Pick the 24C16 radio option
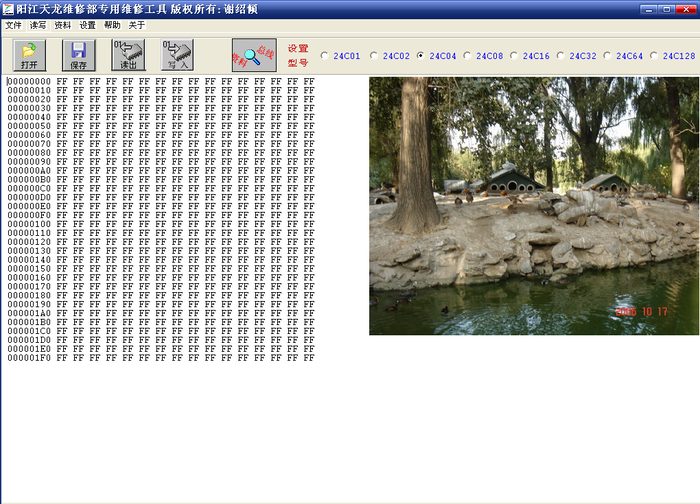 (x=530, y=56)
